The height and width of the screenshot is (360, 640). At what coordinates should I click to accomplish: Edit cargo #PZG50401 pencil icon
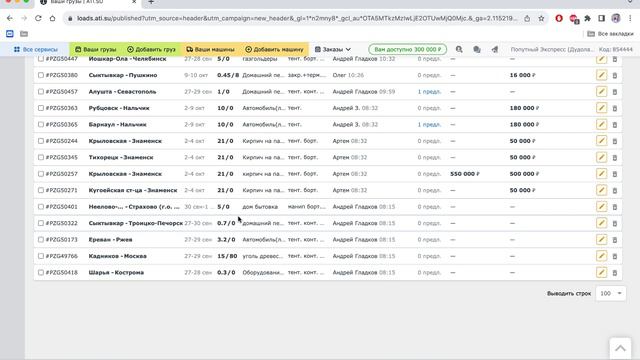pyautogui.click(x=601, y=207)
